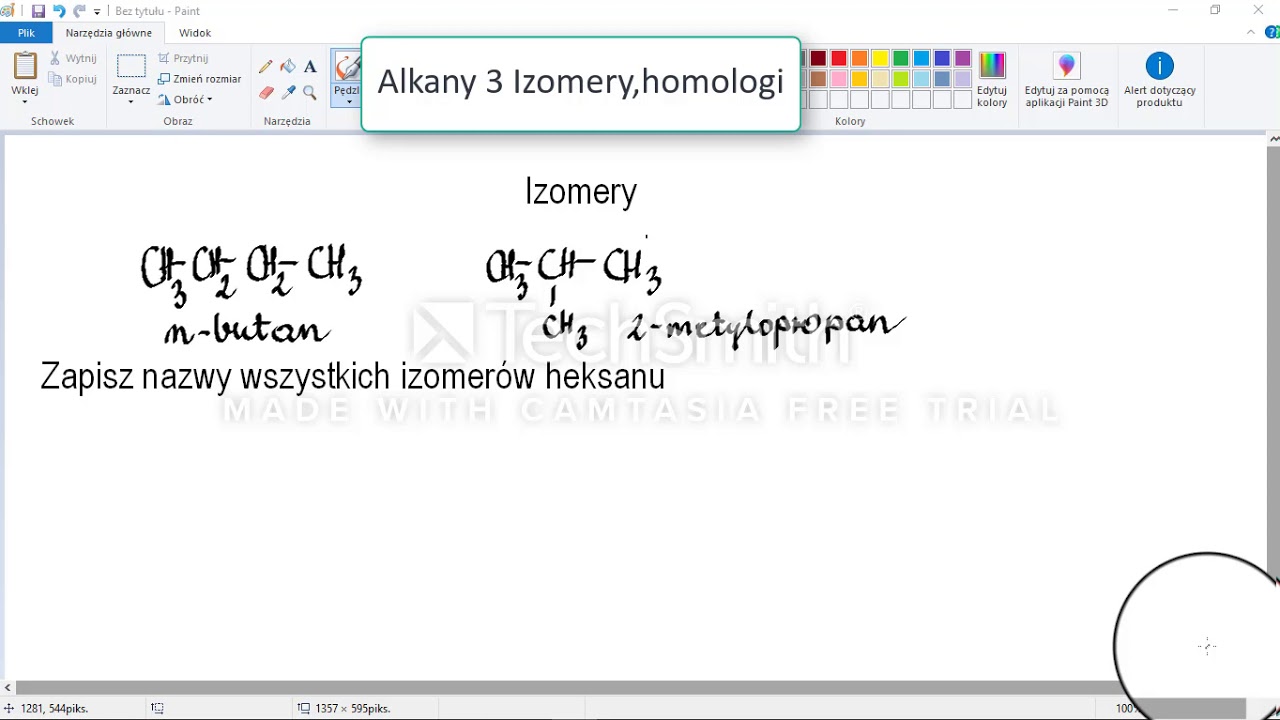Pick the lavender color swatch
The image size is (1280, 720).
962,79
